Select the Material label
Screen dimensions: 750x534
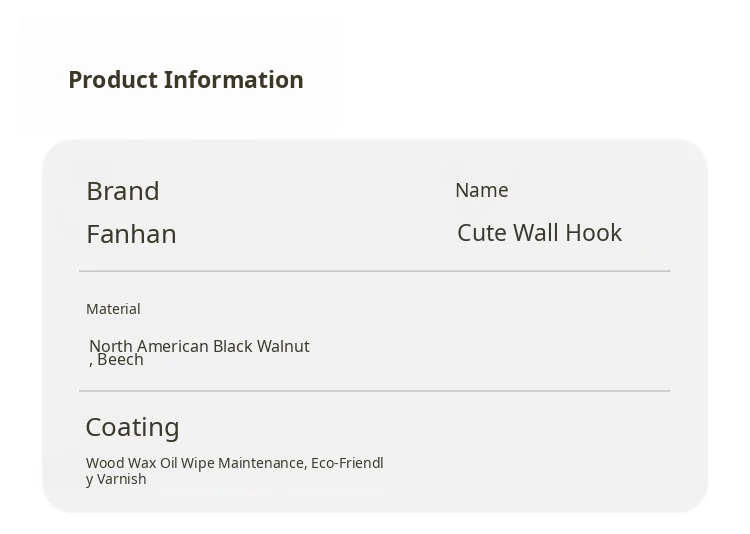click(113, 309)
